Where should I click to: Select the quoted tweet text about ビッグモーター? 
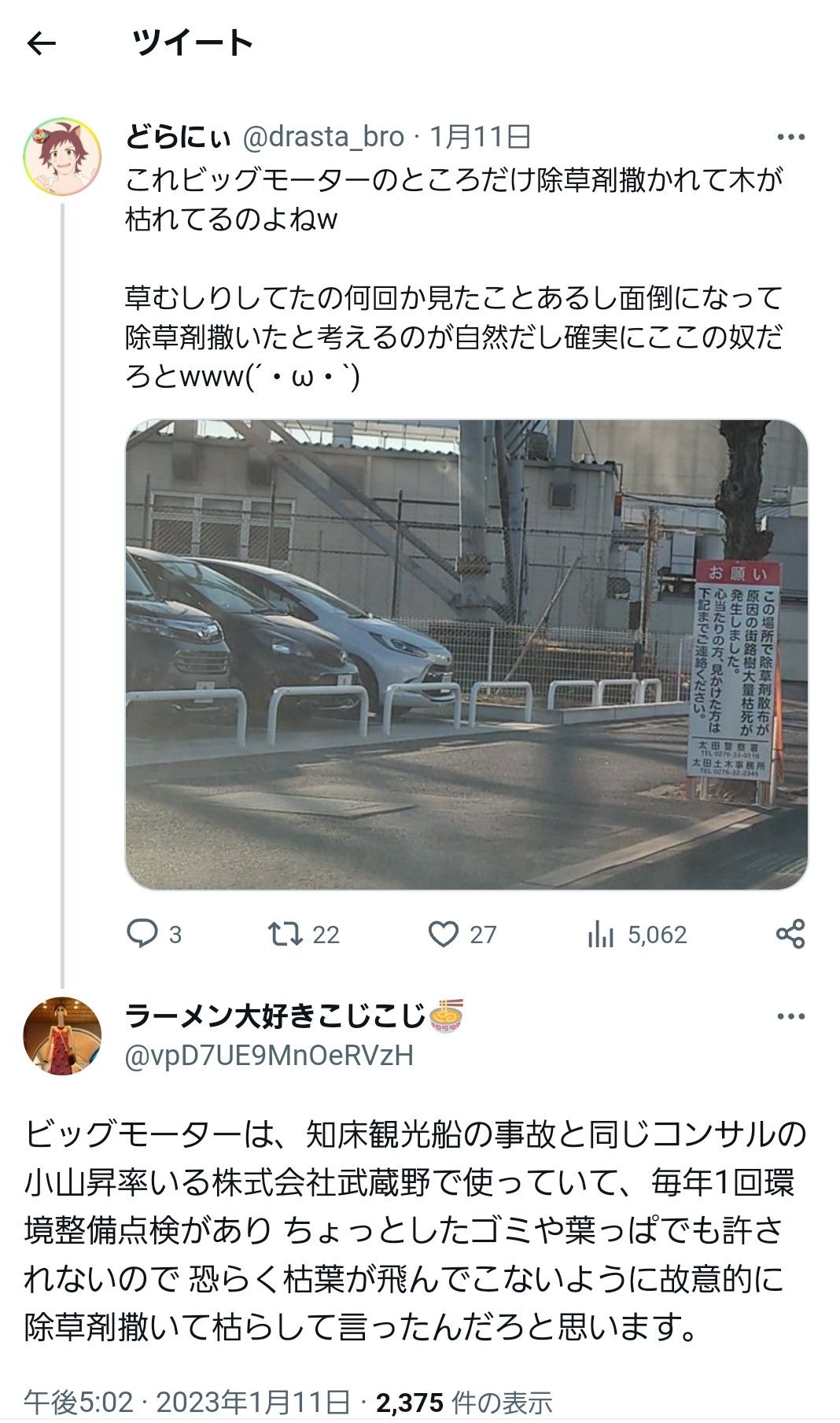455,278
